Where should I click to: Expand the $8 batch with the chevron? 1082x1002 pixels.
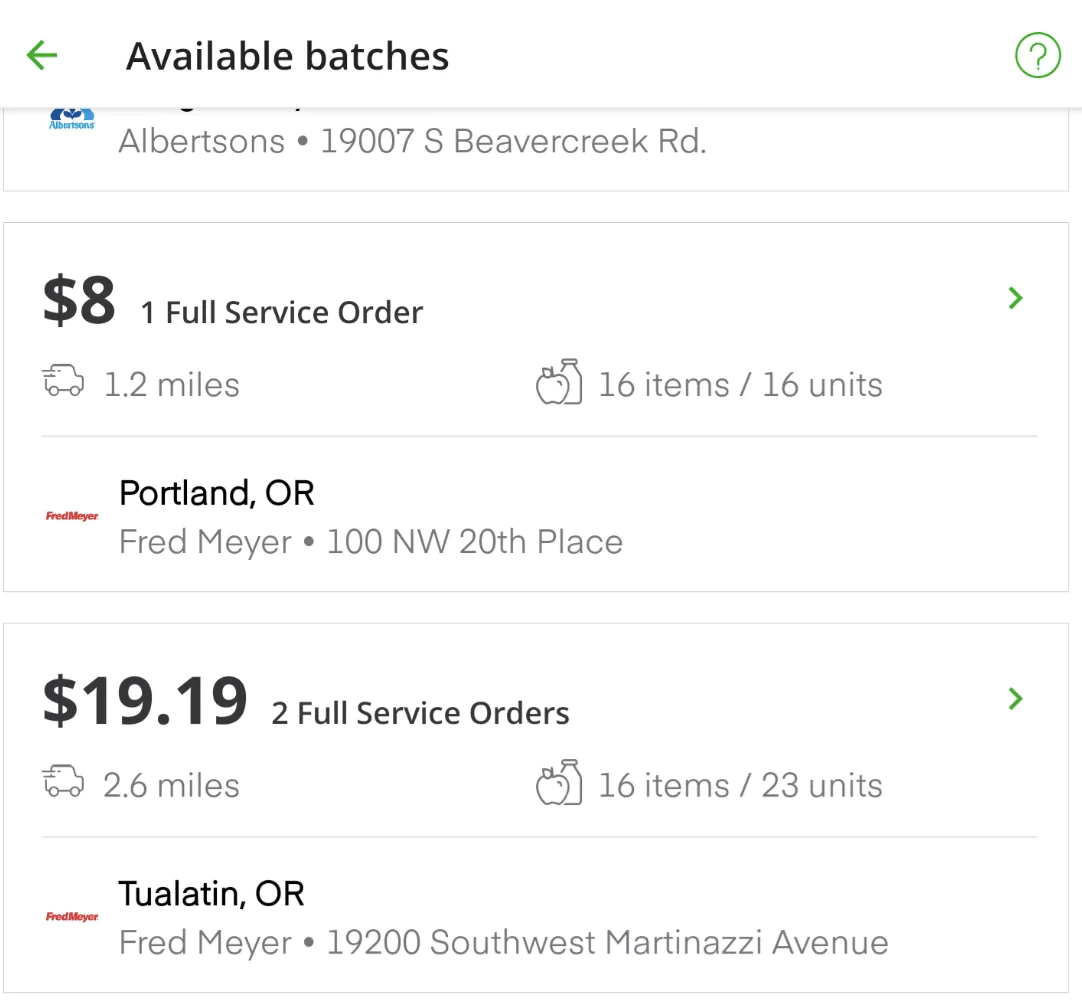tap(1015, 298)
